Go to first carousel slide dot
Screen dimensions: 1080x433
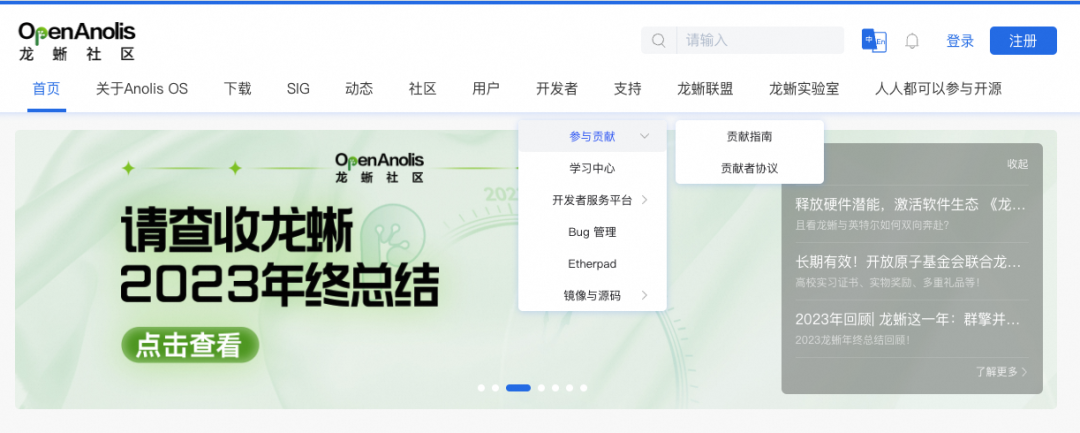(481, 388)
